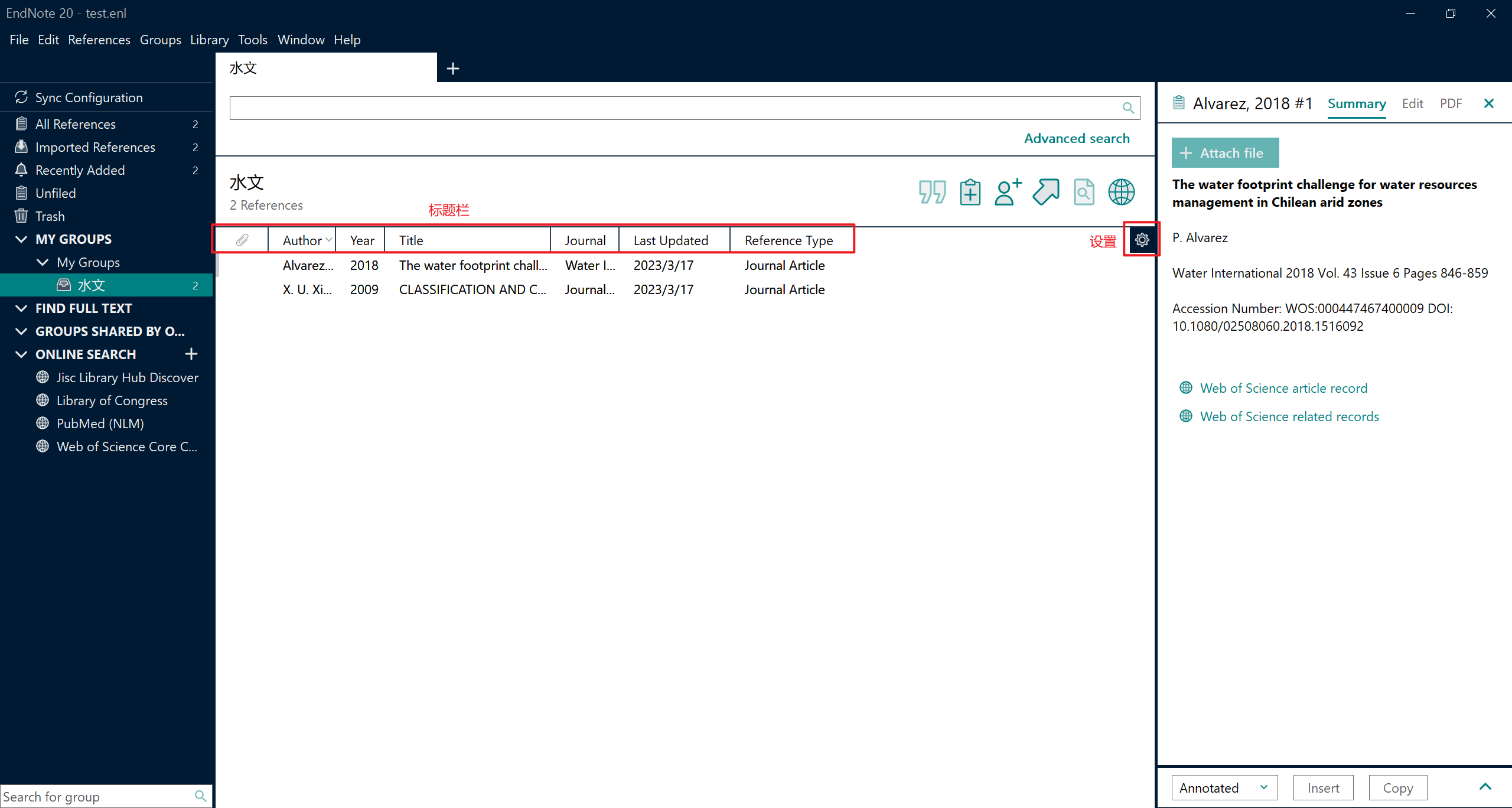Click the online search globe toolbar icon
This screenshot has width=1512, height=808.
(1121, 192)
